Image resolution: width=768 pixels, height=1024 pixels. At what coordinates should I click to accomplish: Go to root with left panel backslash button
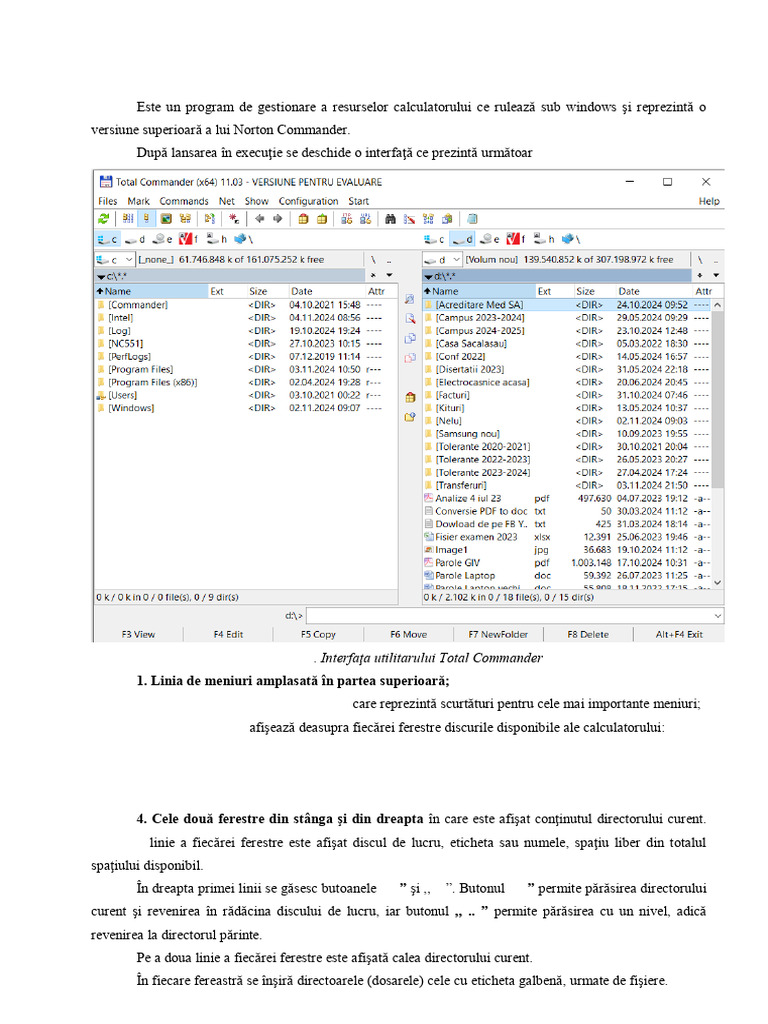(x=373, y=260)
